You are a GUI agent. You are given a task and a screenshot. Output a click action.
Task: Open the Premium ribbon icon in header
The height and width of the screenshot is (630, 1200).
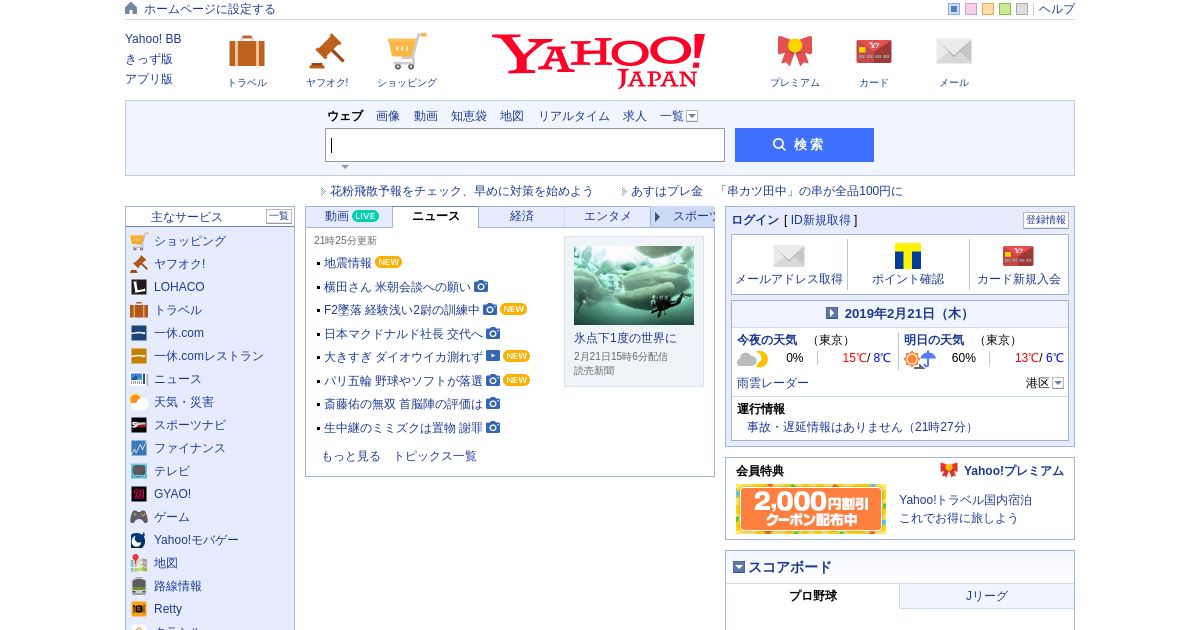[795, 51]
